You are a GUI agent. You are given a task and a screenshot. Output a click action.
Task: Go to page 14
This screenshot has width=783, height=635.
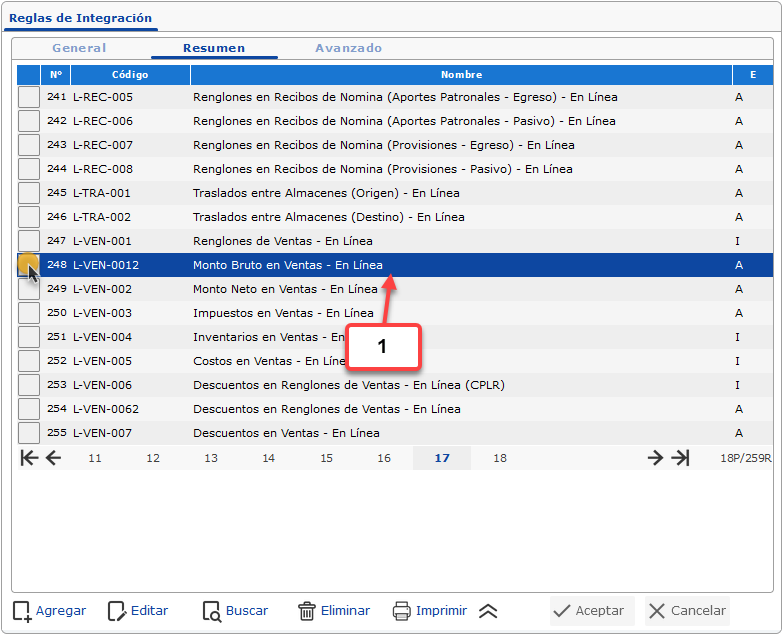coord(269,458)
